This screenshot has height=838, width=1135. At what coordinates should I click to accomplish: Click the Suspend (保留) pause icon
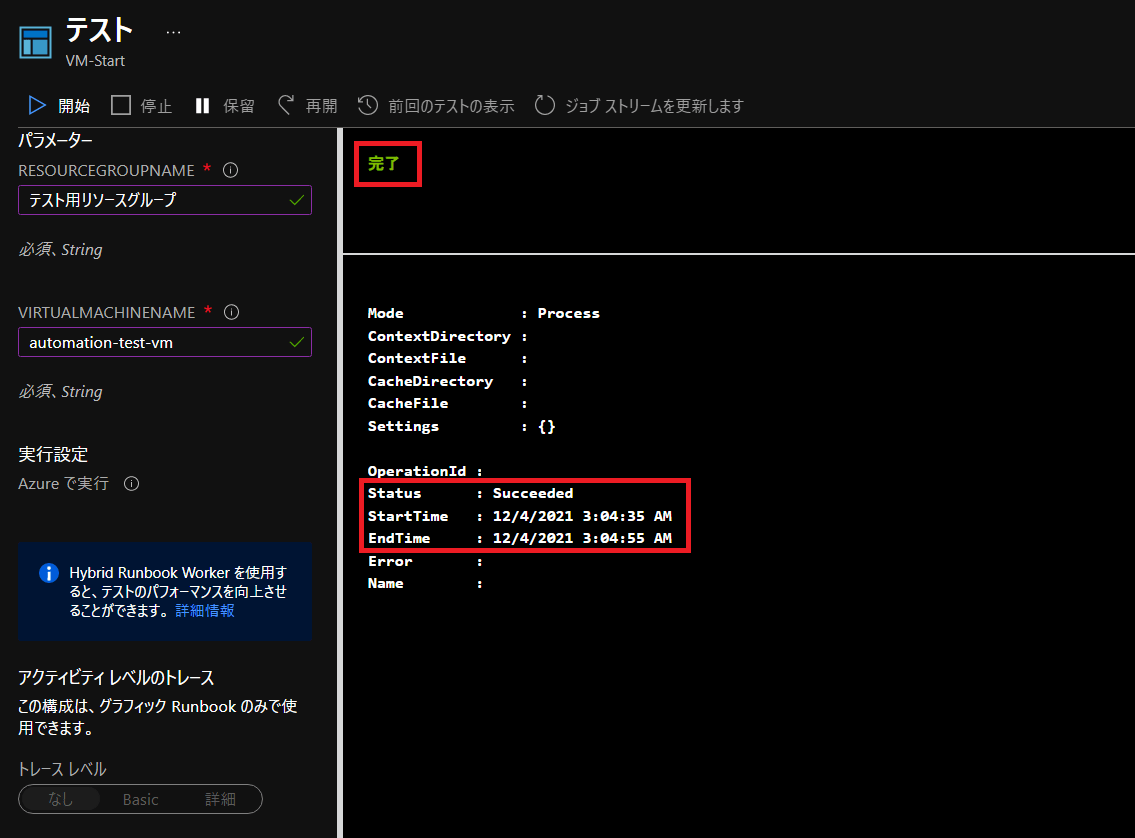(x=203, y=106)
